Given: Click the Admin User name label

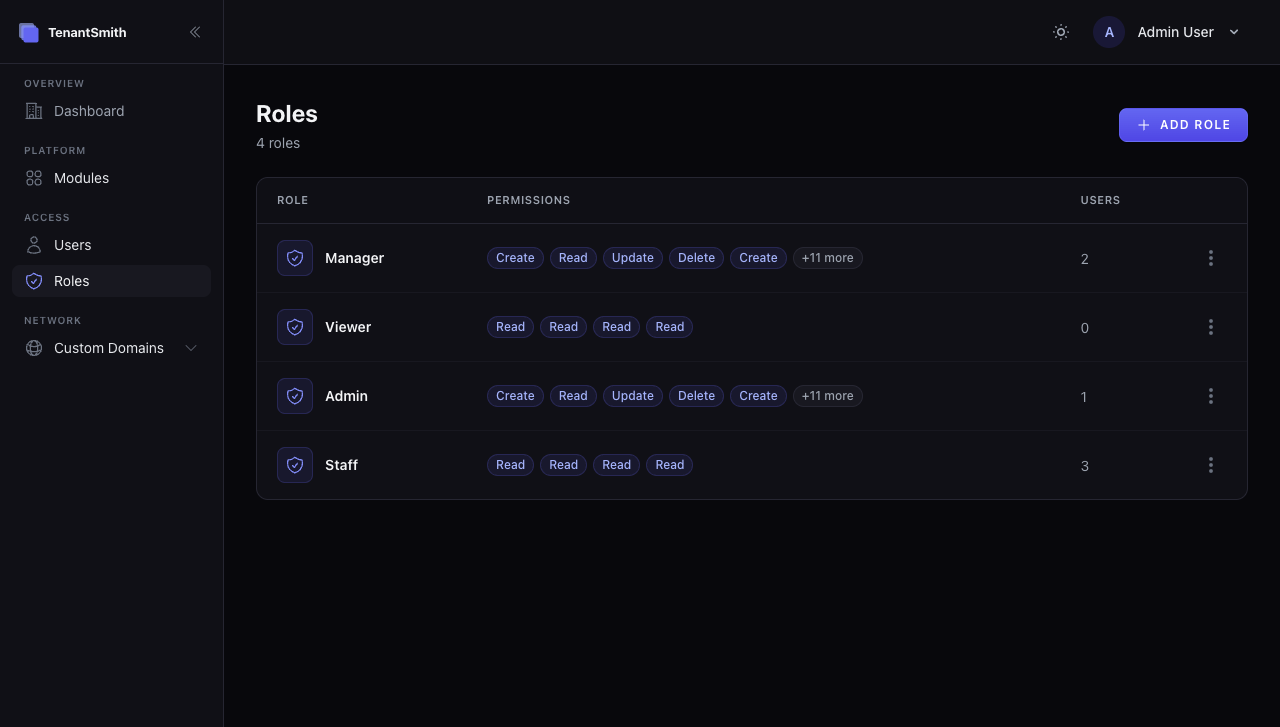Looking at the screenshot, I should pos(1176,32).
